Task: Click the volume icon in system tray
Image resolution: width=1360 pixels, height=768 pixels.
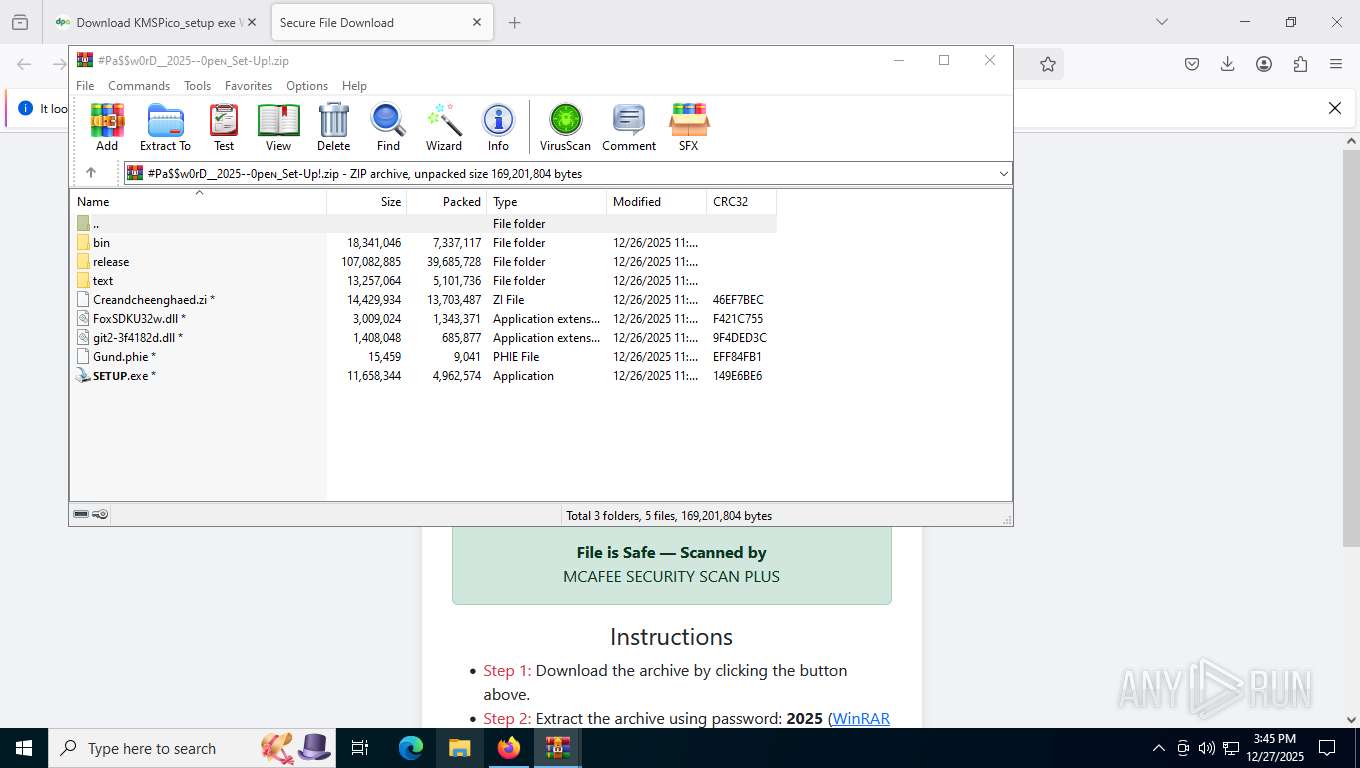Action: (x=1206, y=748)
